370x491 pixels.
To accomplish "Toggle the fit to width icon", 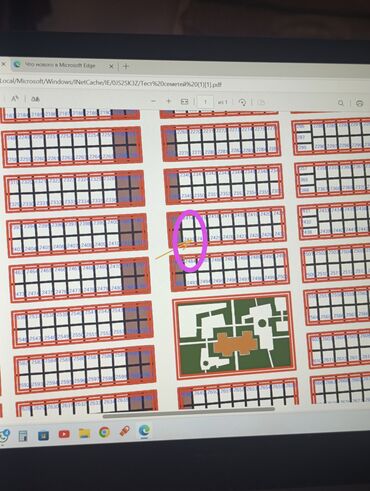I will pyautogui.click(x=184, y=101).
